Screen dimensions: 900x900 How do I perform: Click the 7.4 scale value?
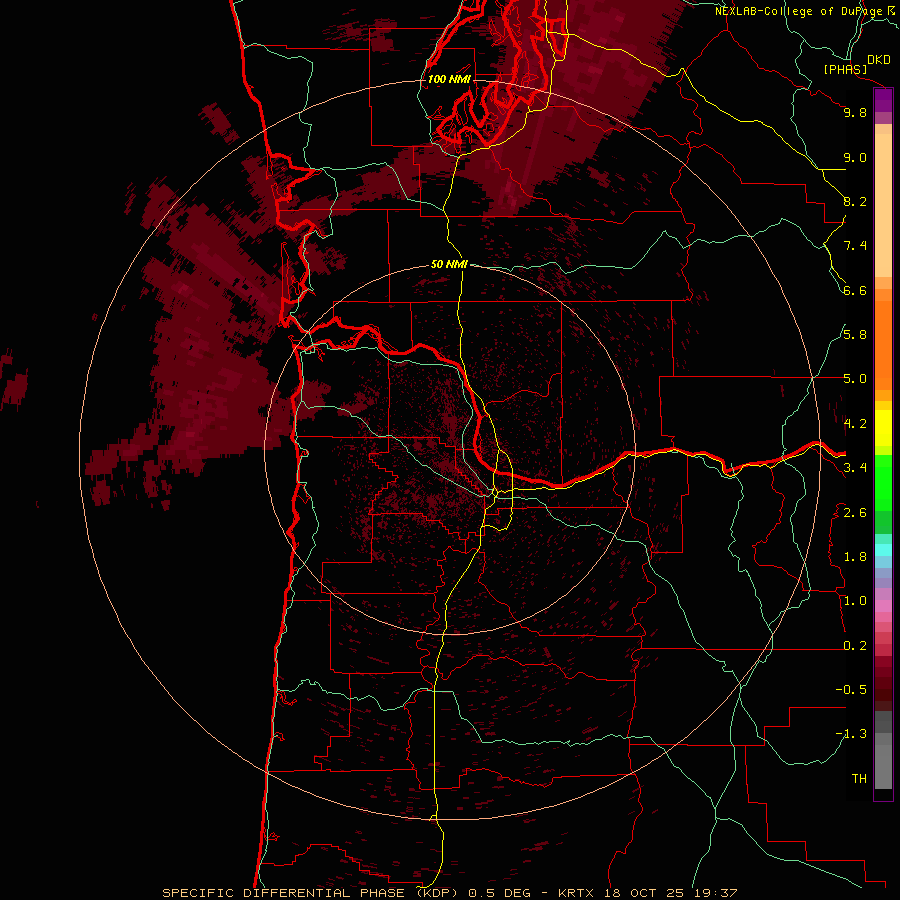point(855,246)
